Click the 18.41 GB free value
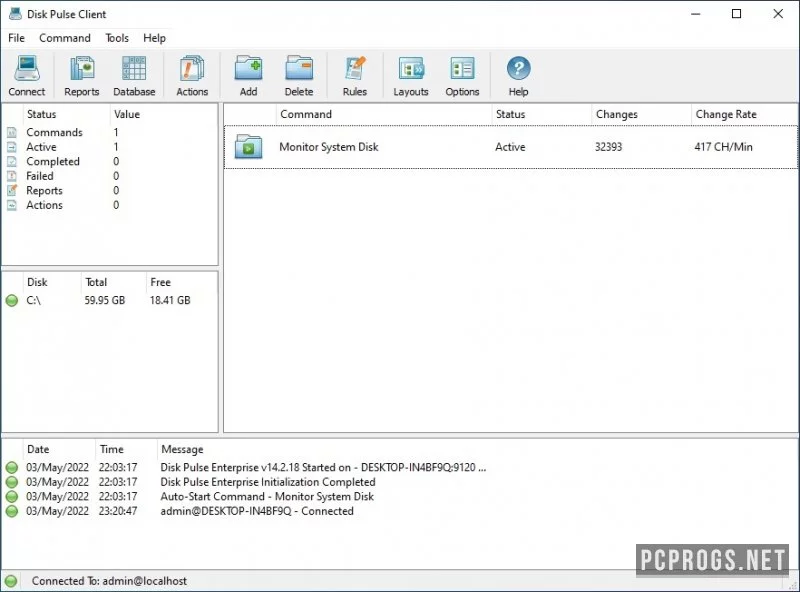 [170, 300]
